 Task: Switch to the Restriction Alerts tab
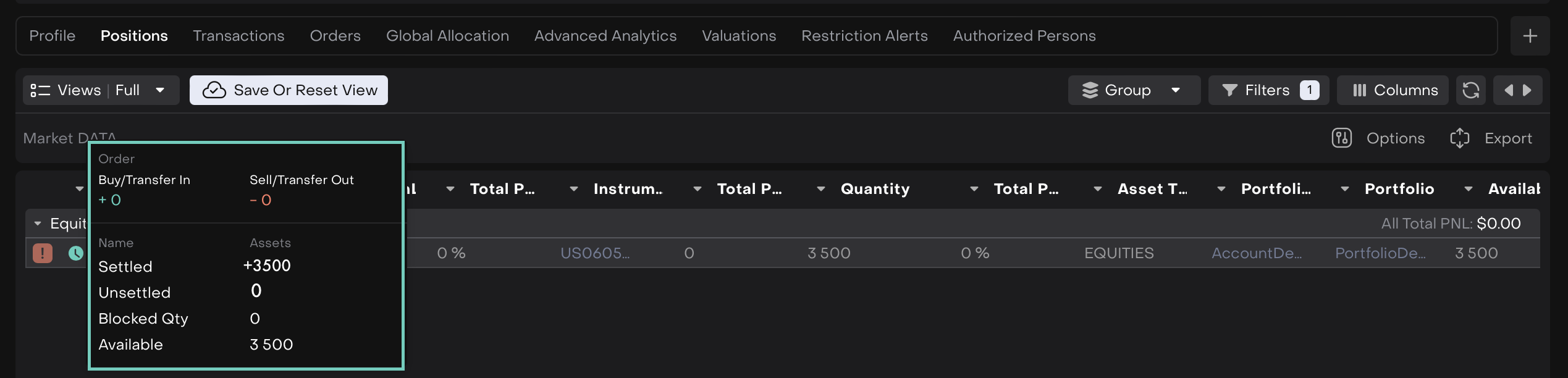[x=864, y=36]
